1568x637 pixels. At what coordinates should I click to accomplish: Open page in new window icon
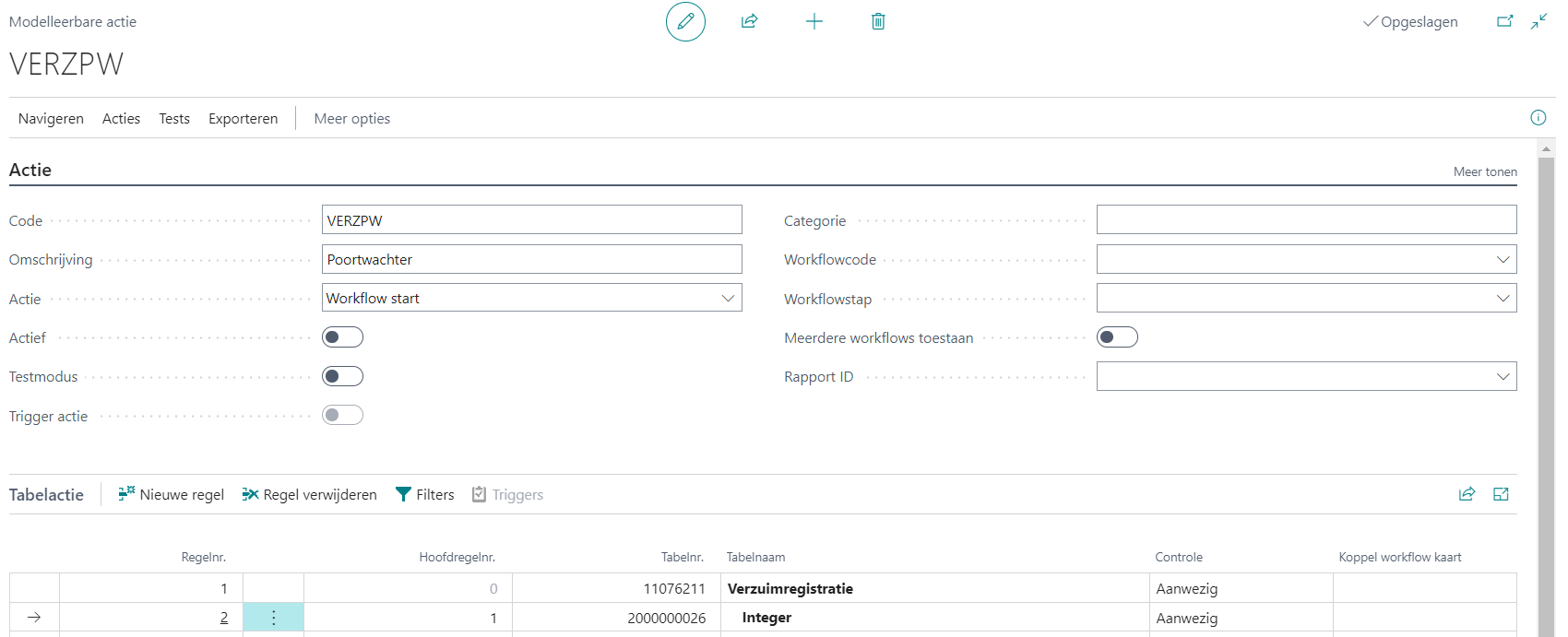coord(1504,21)
